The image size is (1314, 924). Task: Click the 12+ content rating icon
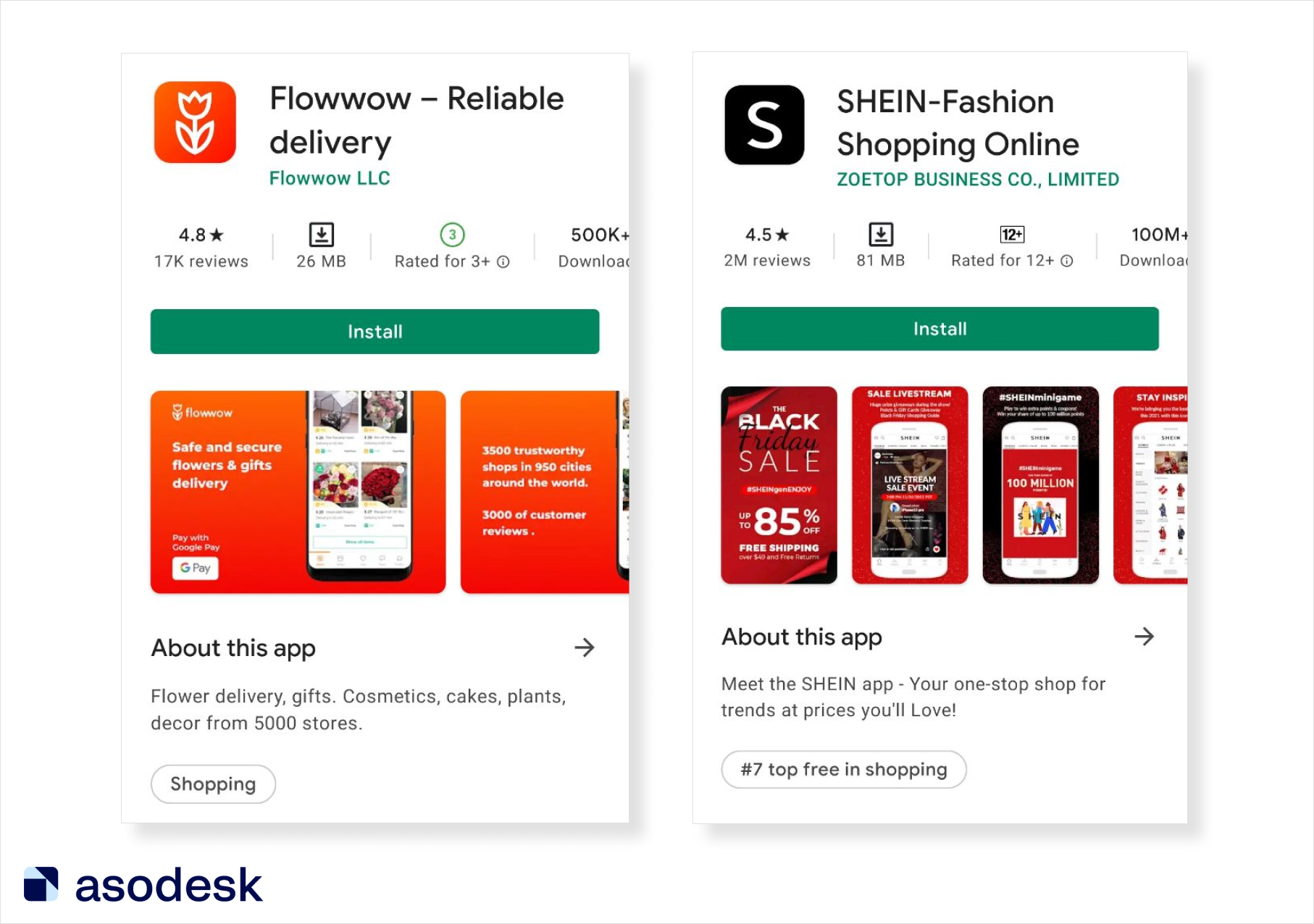click(1012, 235)
